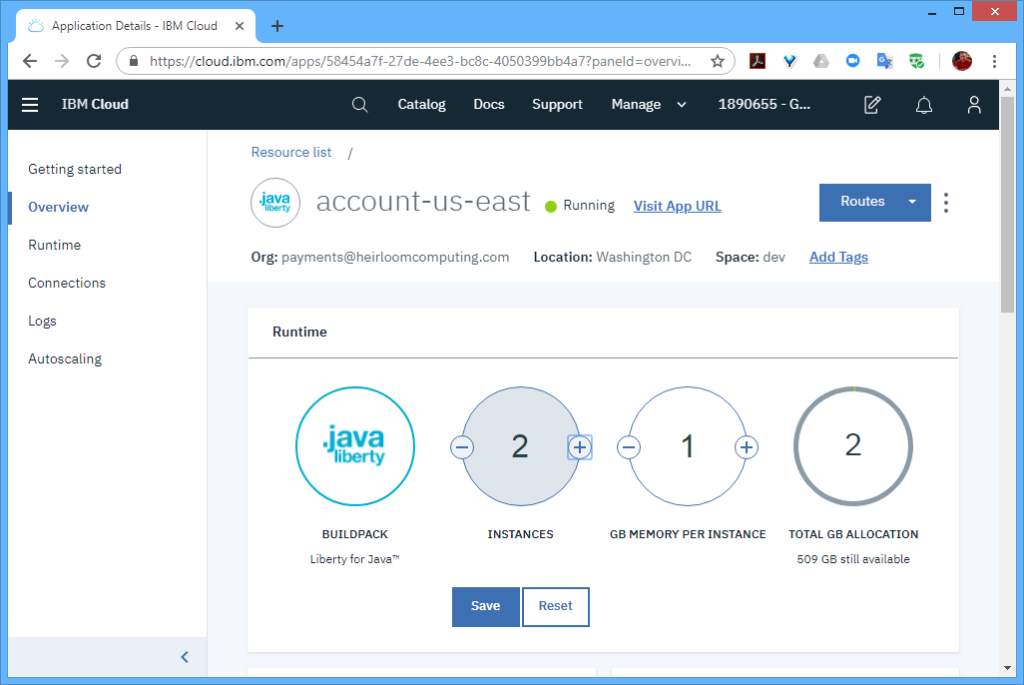This screenshot has width=1024, height=685.
Task: Click the Java Liberty app logo beside title
Action: (276, 203)
